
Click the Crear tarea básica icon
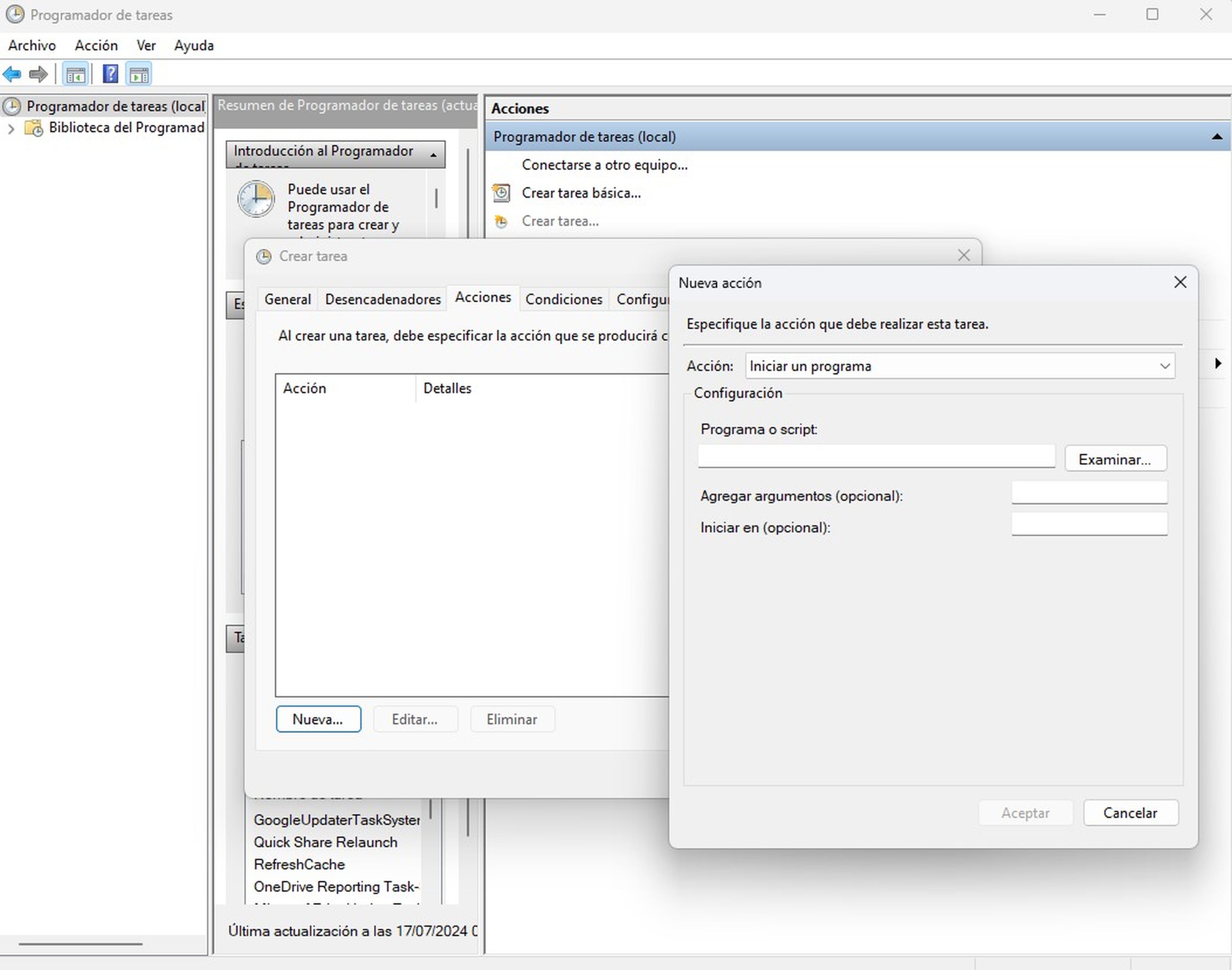[501, 193]
